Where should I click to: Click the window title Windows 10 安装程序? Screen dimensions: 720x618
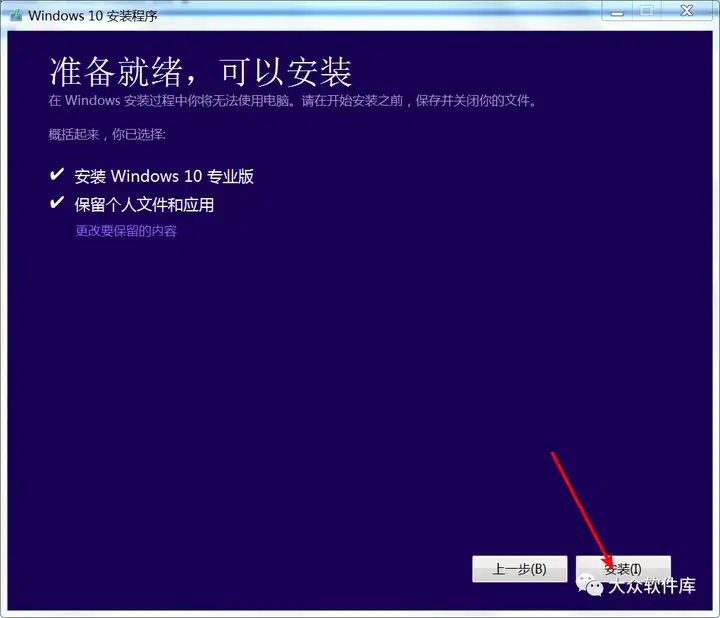[93, 16]
